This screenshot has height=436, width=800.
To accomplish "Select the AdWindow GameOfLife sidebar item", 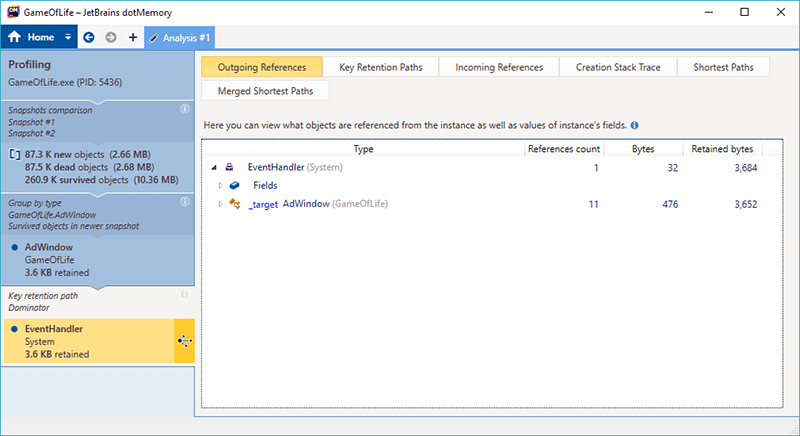I will coord(98,260).
